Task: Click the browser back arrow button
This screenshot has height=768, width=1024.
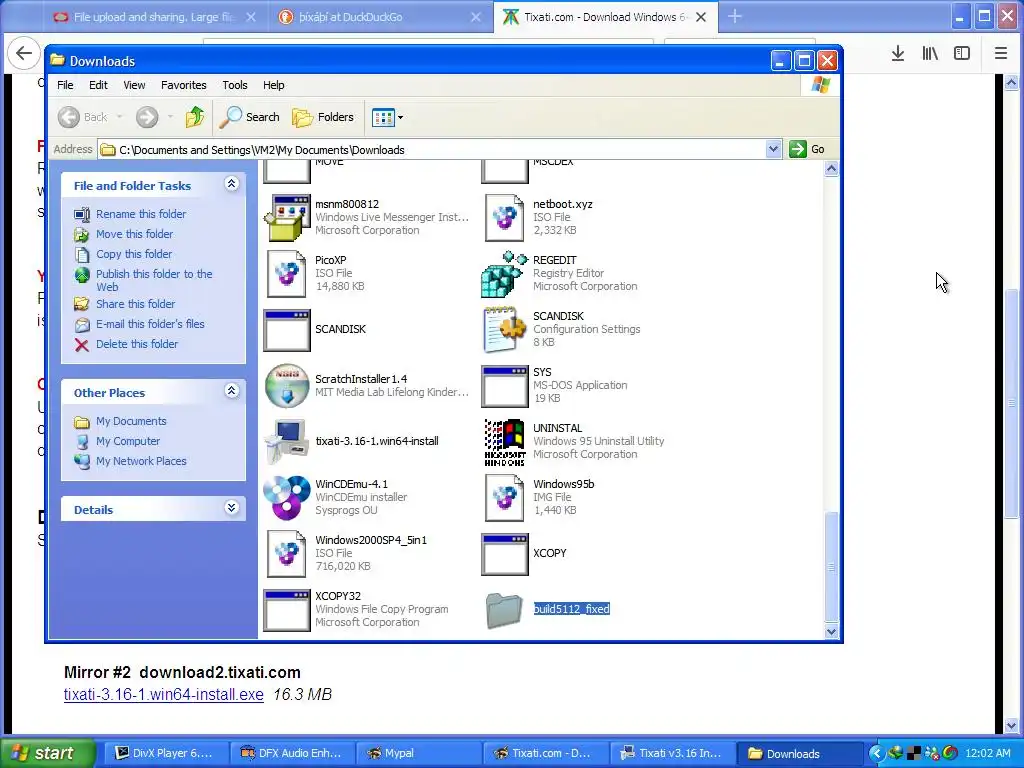Action: pyautogui.click(x=24, y=54)
